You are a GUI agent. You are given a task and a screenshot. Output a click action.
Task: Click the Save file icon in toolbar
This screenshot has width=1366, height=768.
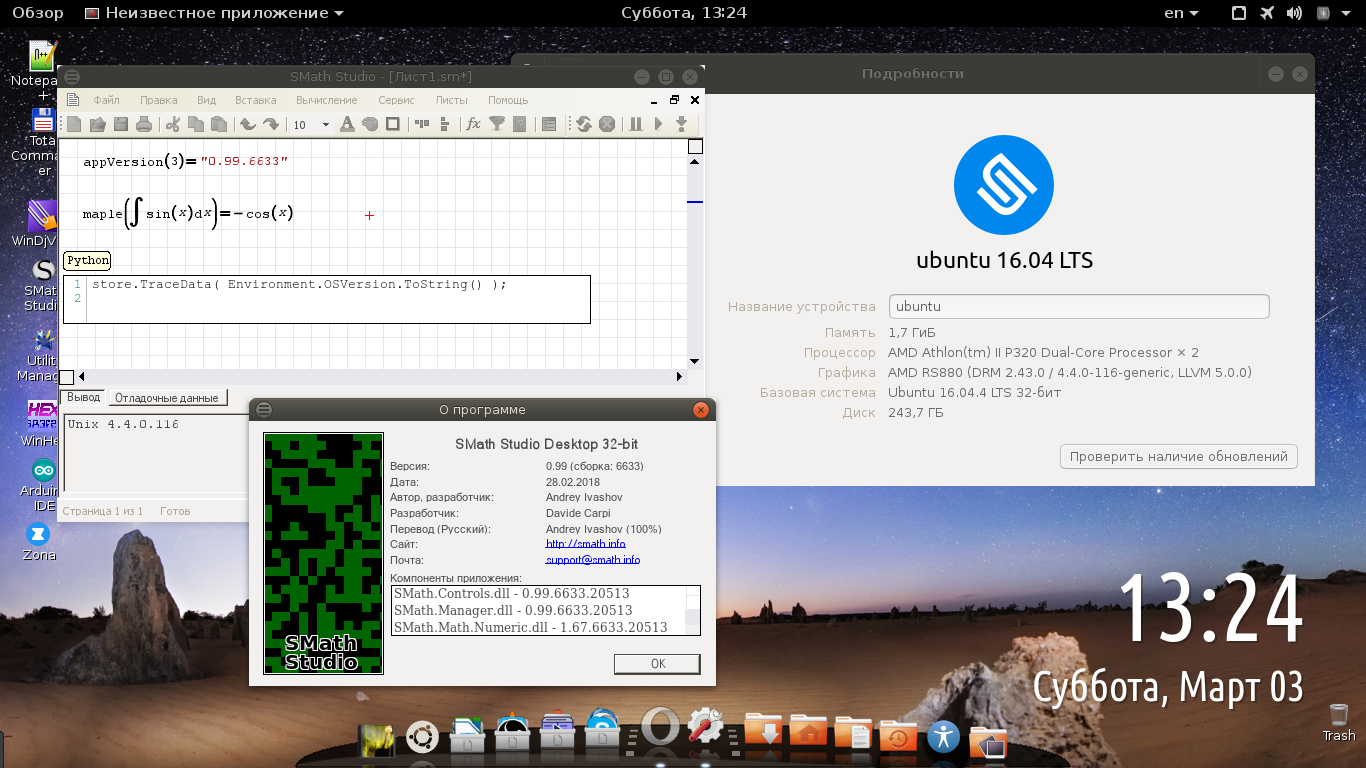pyautogui.click(x=121, y=124)
